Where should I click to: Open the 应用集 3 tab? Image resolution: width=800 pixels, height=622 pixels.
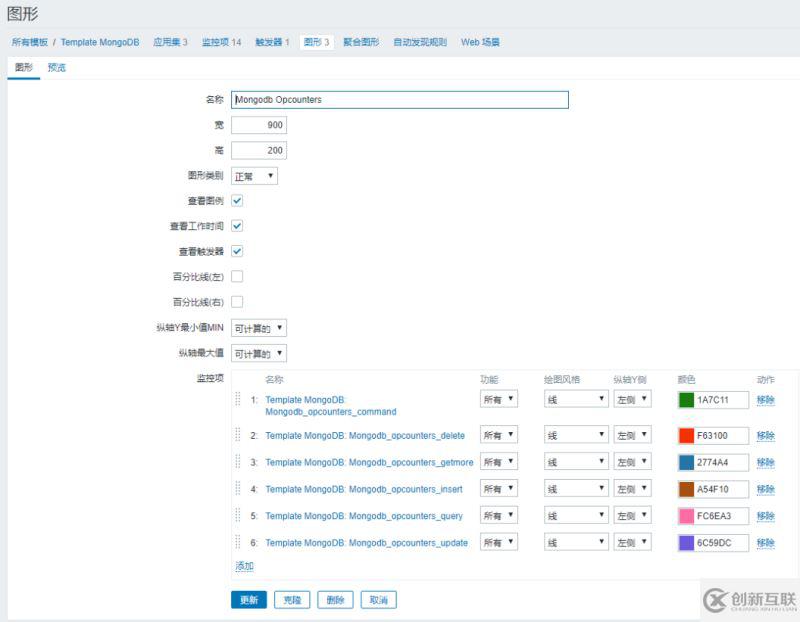pos(170,42)
